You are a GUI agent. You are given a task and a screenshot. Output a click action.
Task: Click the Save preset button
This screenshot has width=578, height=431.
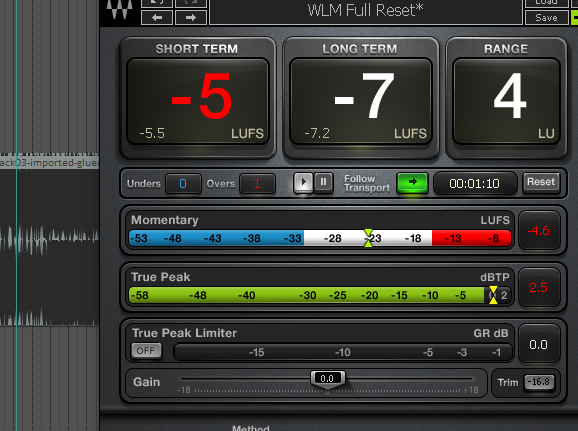pos(546,18)
